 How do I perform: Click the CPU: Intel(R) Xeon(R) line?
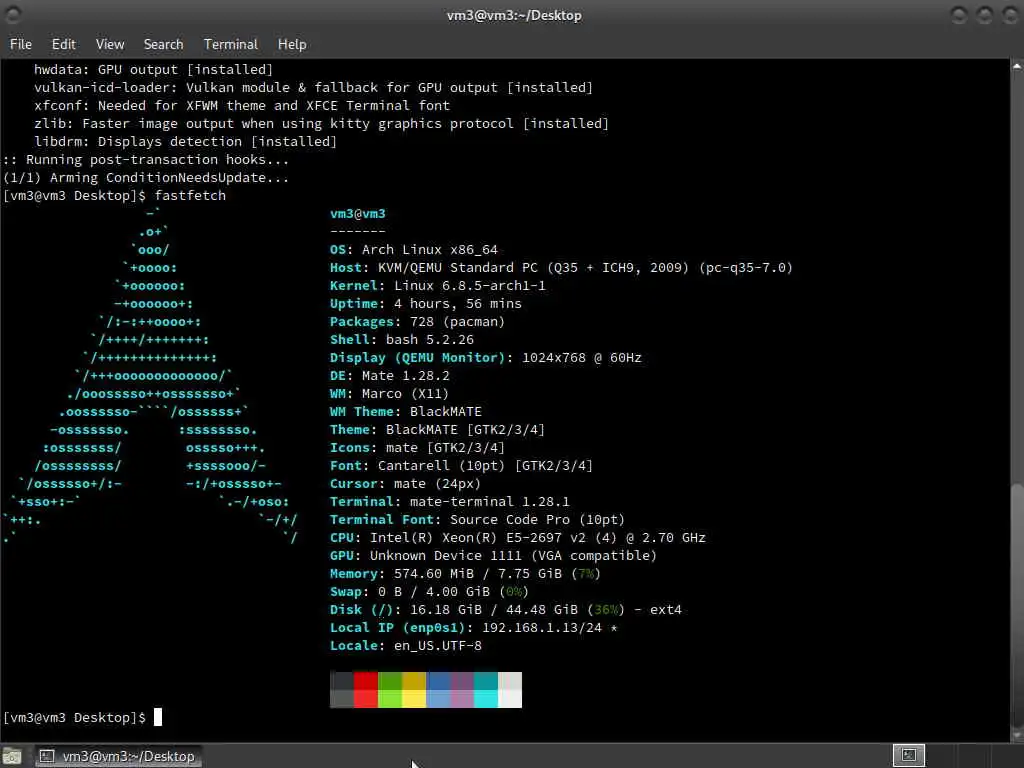point(518,537)
